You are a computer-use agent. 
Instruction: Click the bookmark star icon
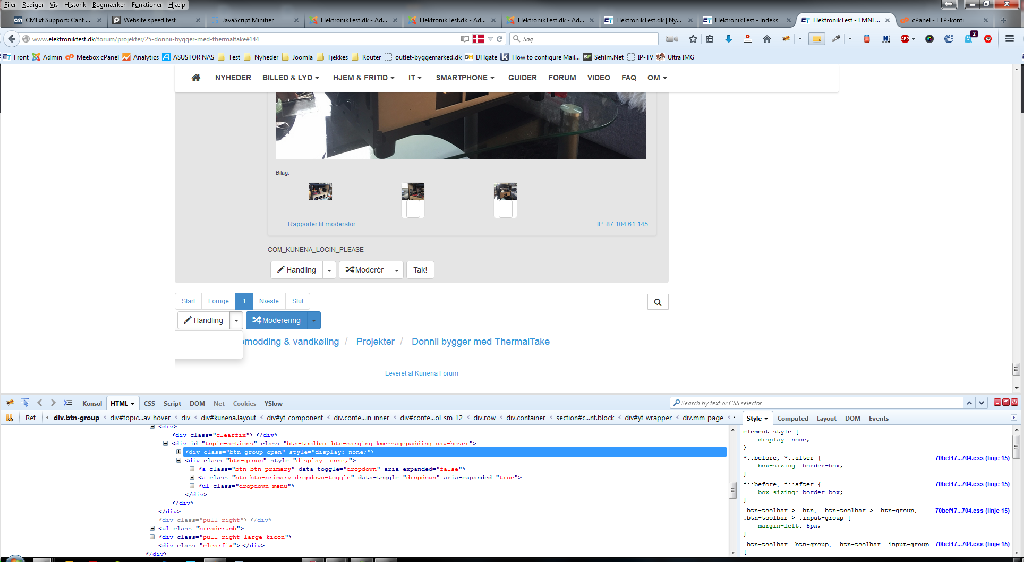[x=693, y=39]
